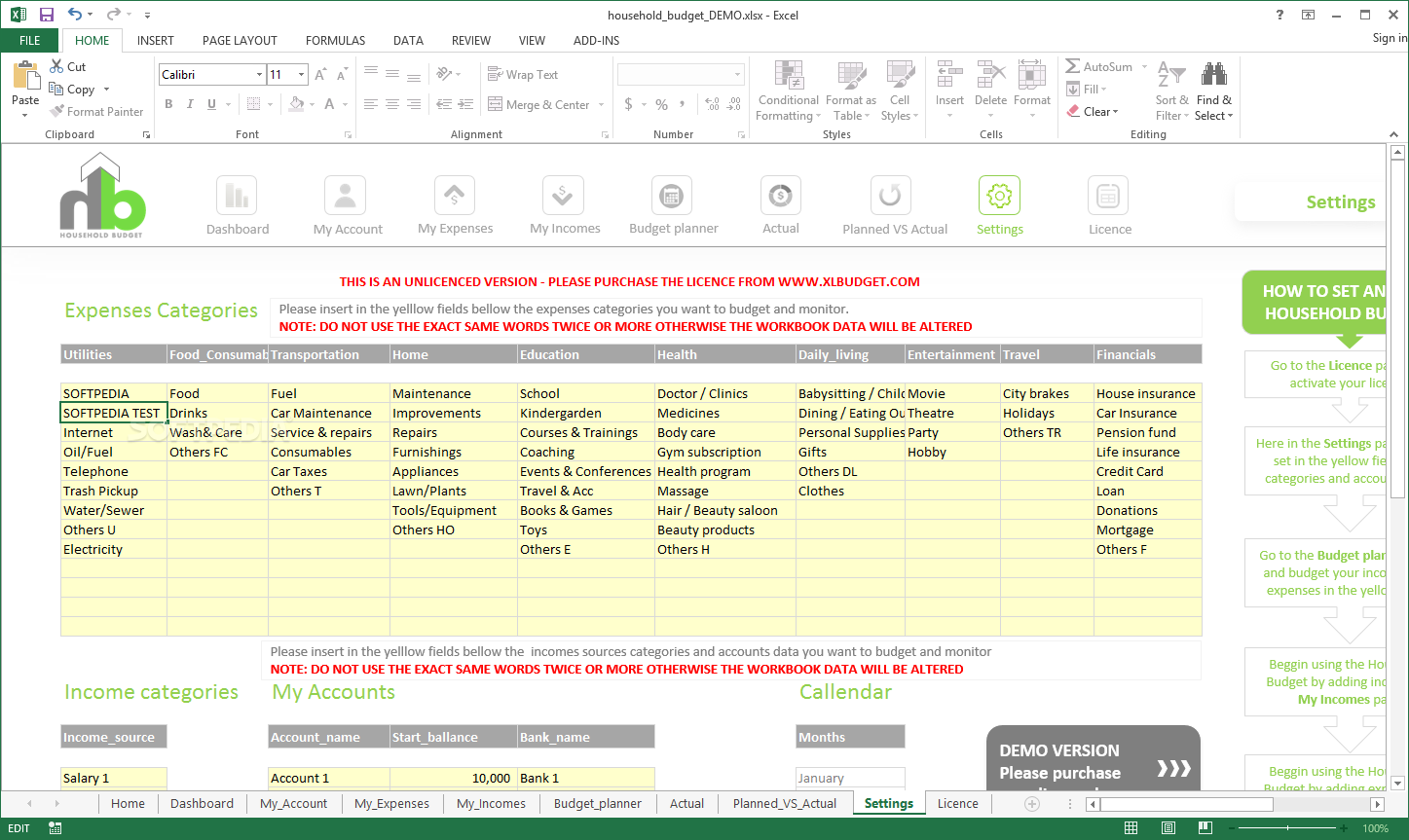The image size is (1409, 840).
Task: Open the Dashboard navigation icon
Action: (x=237, y=196)
